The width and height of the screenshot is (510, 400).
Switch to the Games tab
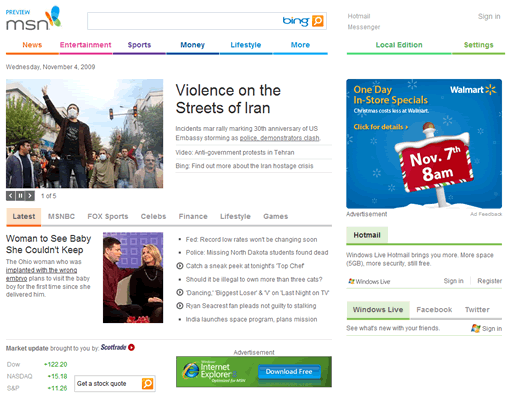pos(276,217)
